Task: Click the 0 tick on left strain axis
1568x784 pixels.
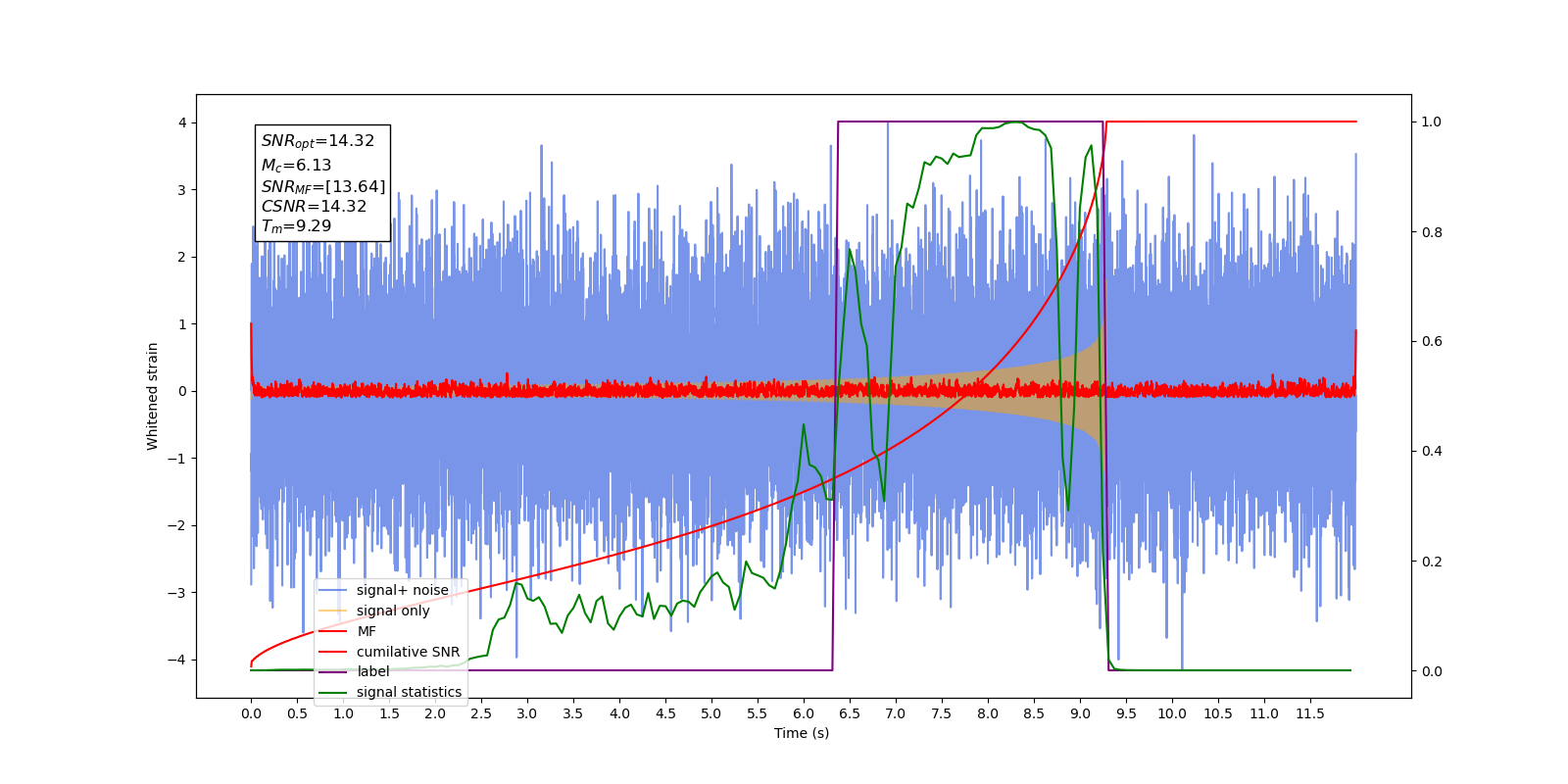Action: pyautogui.click(x=182, y=391)
